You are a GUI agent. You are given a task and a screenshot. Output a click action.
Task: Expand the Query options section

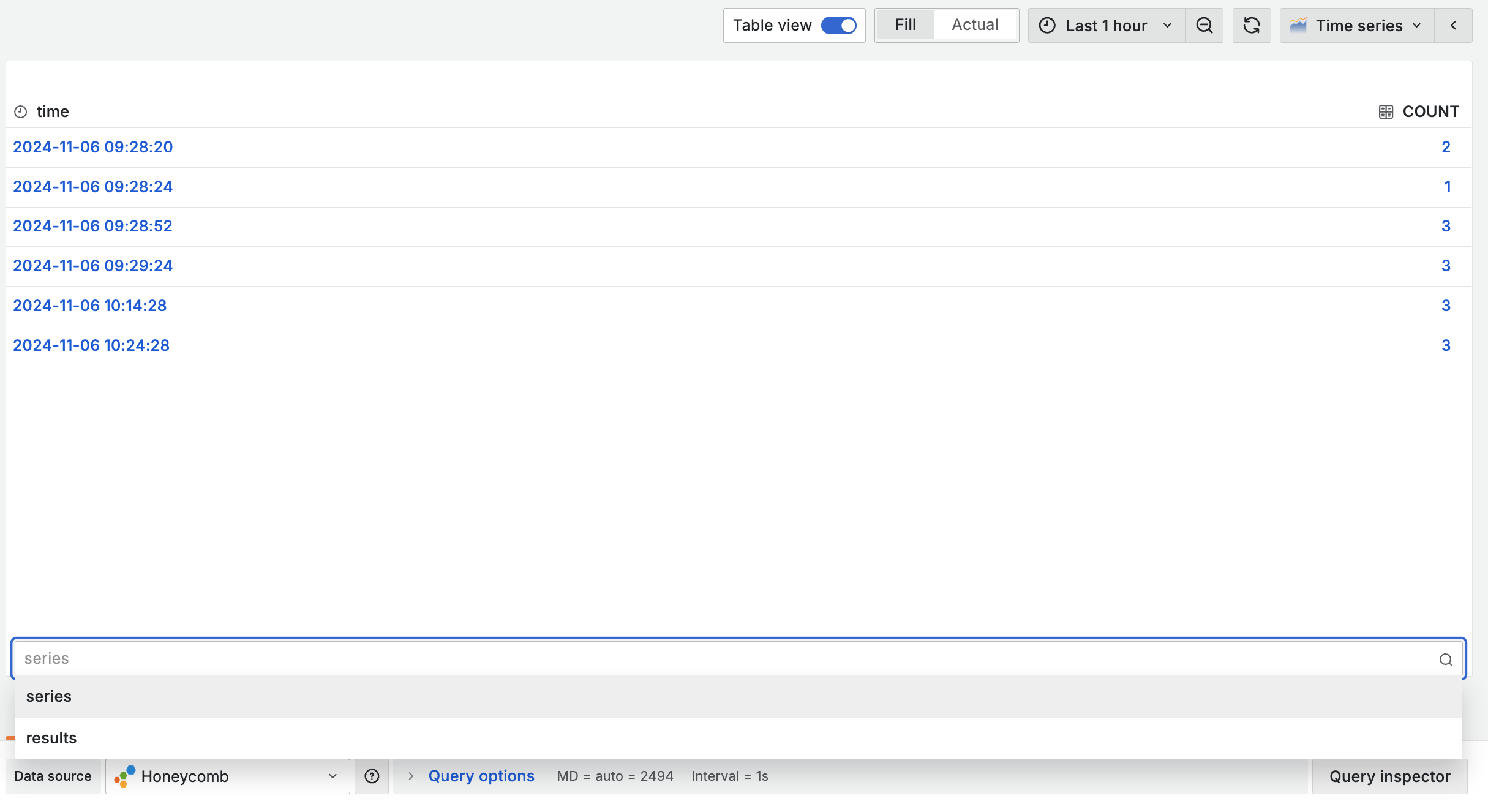481,776
